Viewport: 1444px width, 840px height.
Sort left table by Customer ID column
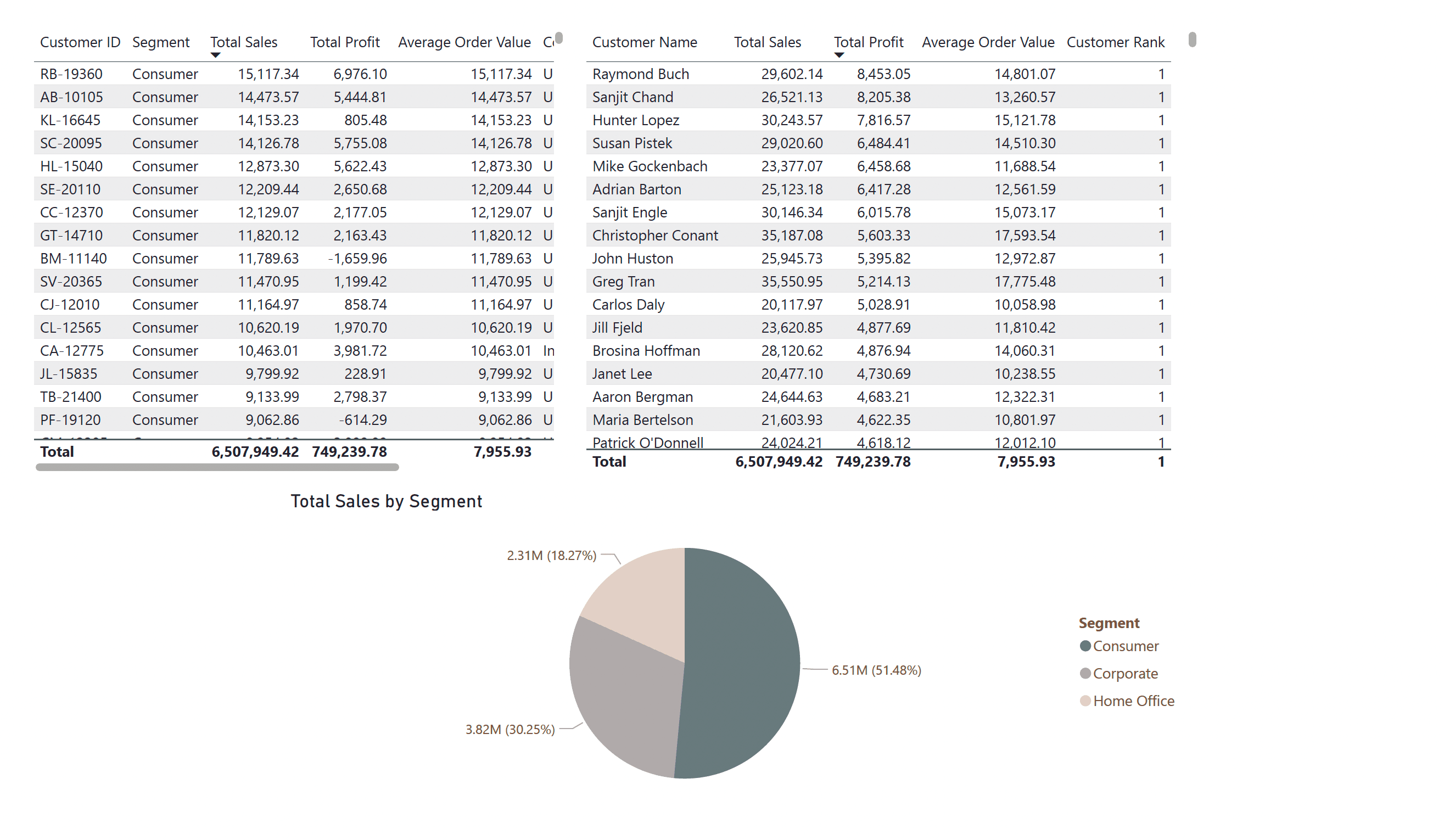coord(80,42)
